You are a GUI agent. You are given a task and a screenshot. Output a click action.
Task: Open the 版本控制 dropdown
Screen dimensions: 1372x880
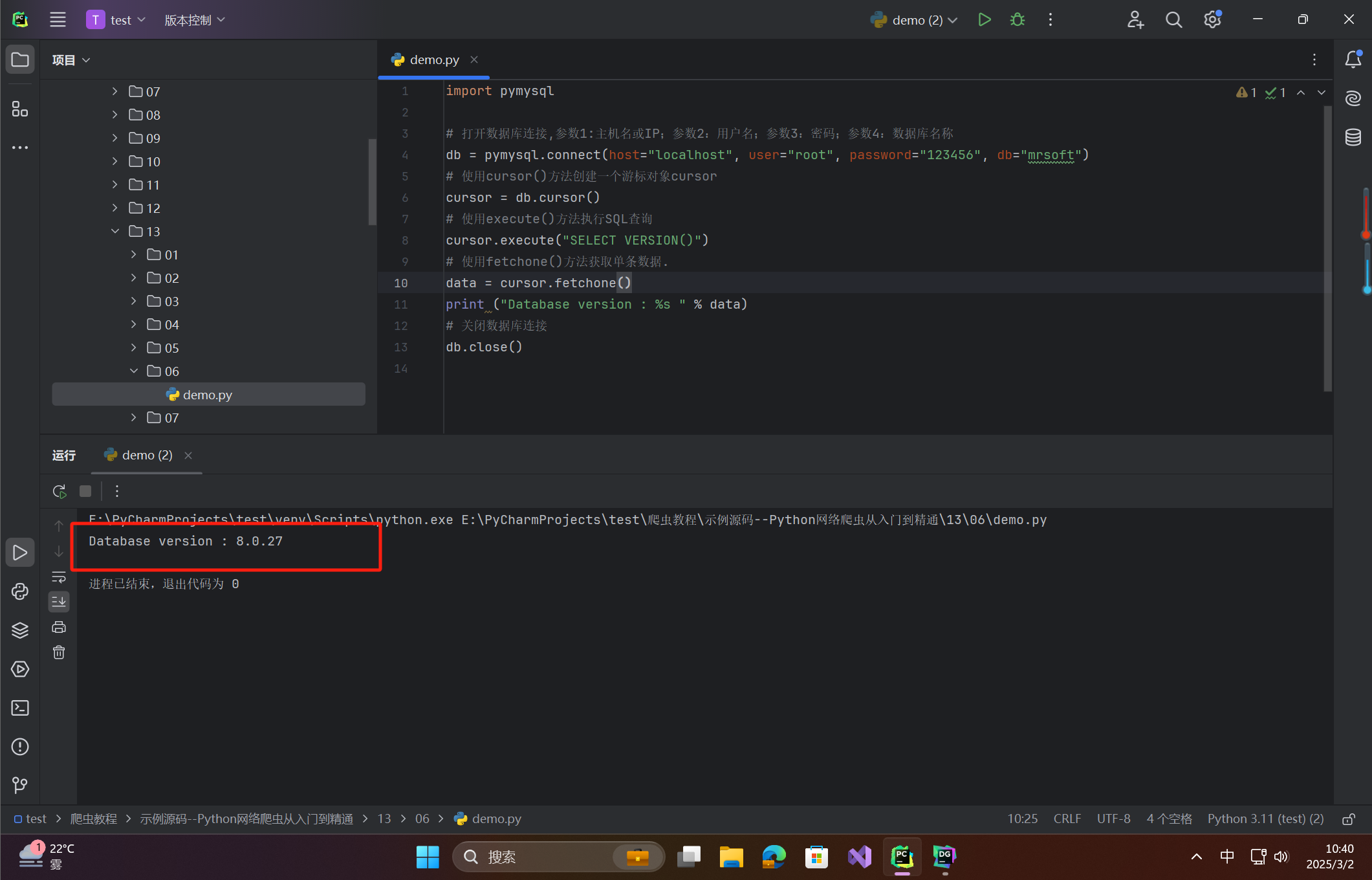coord(195,20)
